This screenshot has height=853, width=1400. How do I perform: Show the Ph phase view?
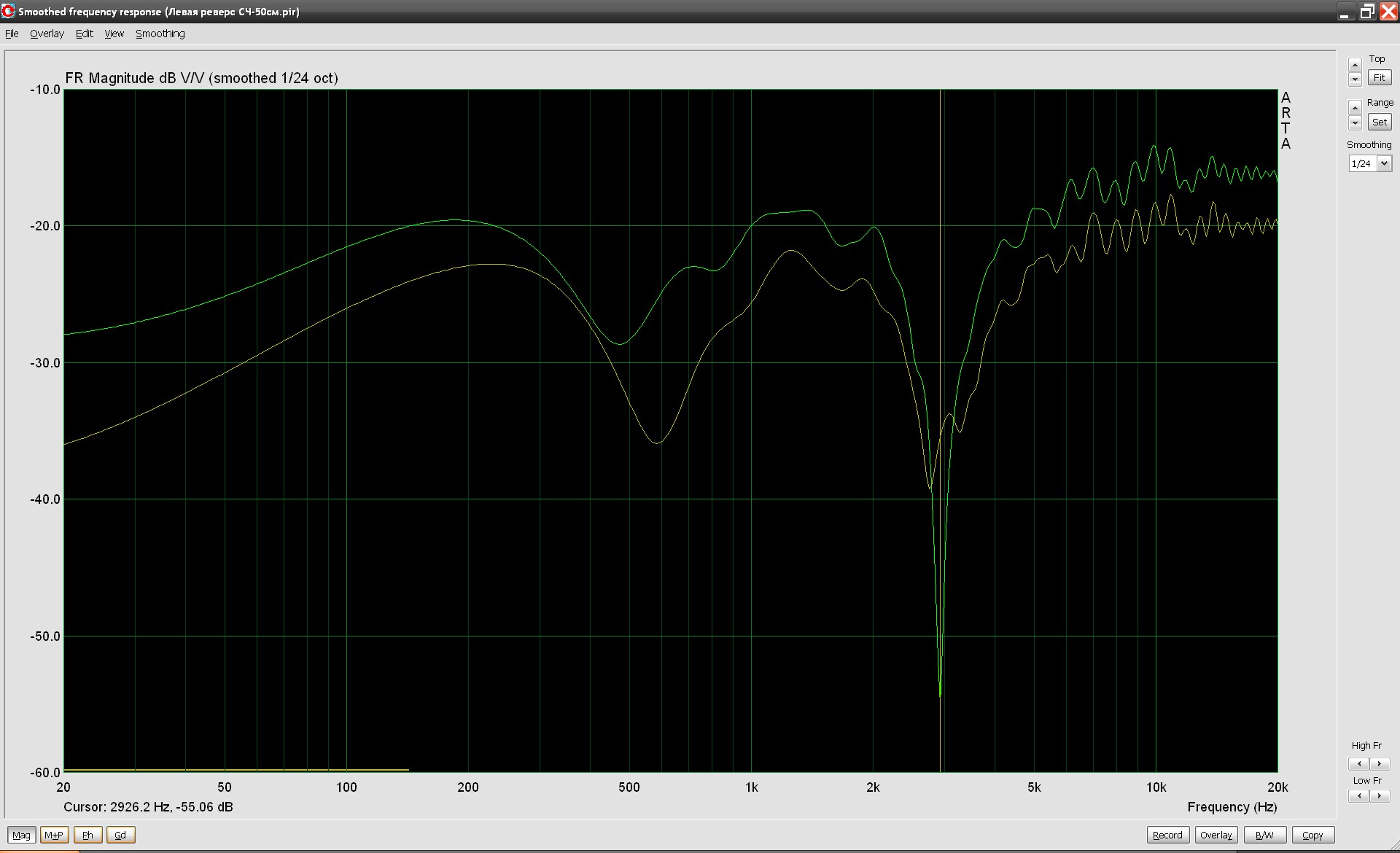[87, 835]
